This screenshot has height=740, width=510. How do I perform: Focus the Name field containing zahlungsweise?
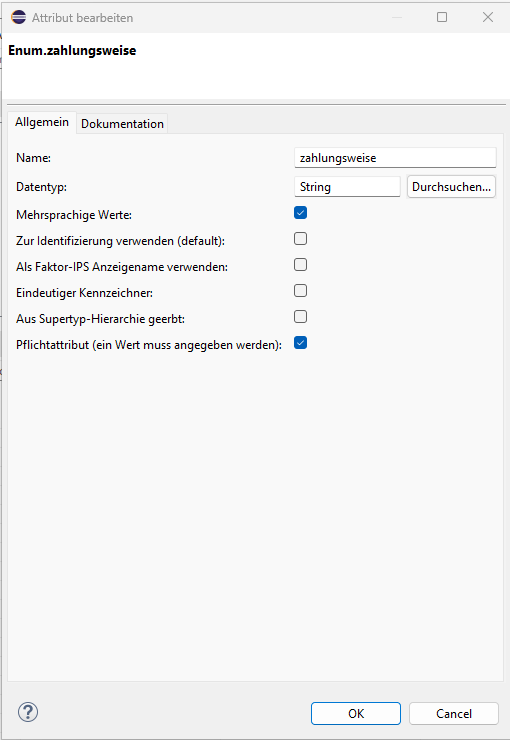[395, 158]
